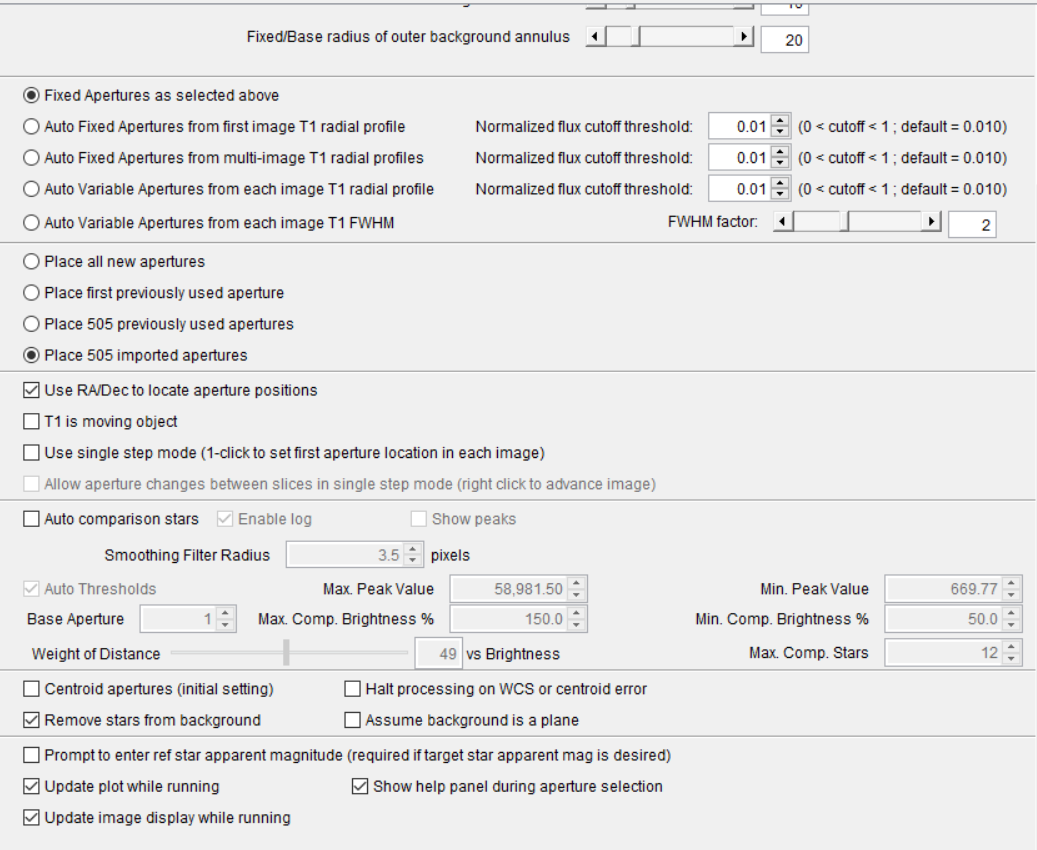Click the FWHM factor value field
This screenshot has height=850, width=1037.
971,226
